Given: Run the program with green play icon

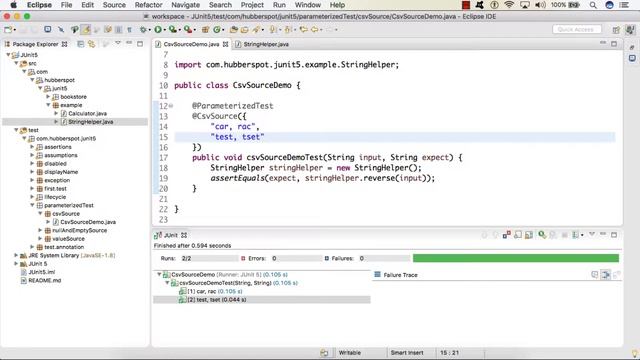Looking at the screenshot, I should [158, 29].
